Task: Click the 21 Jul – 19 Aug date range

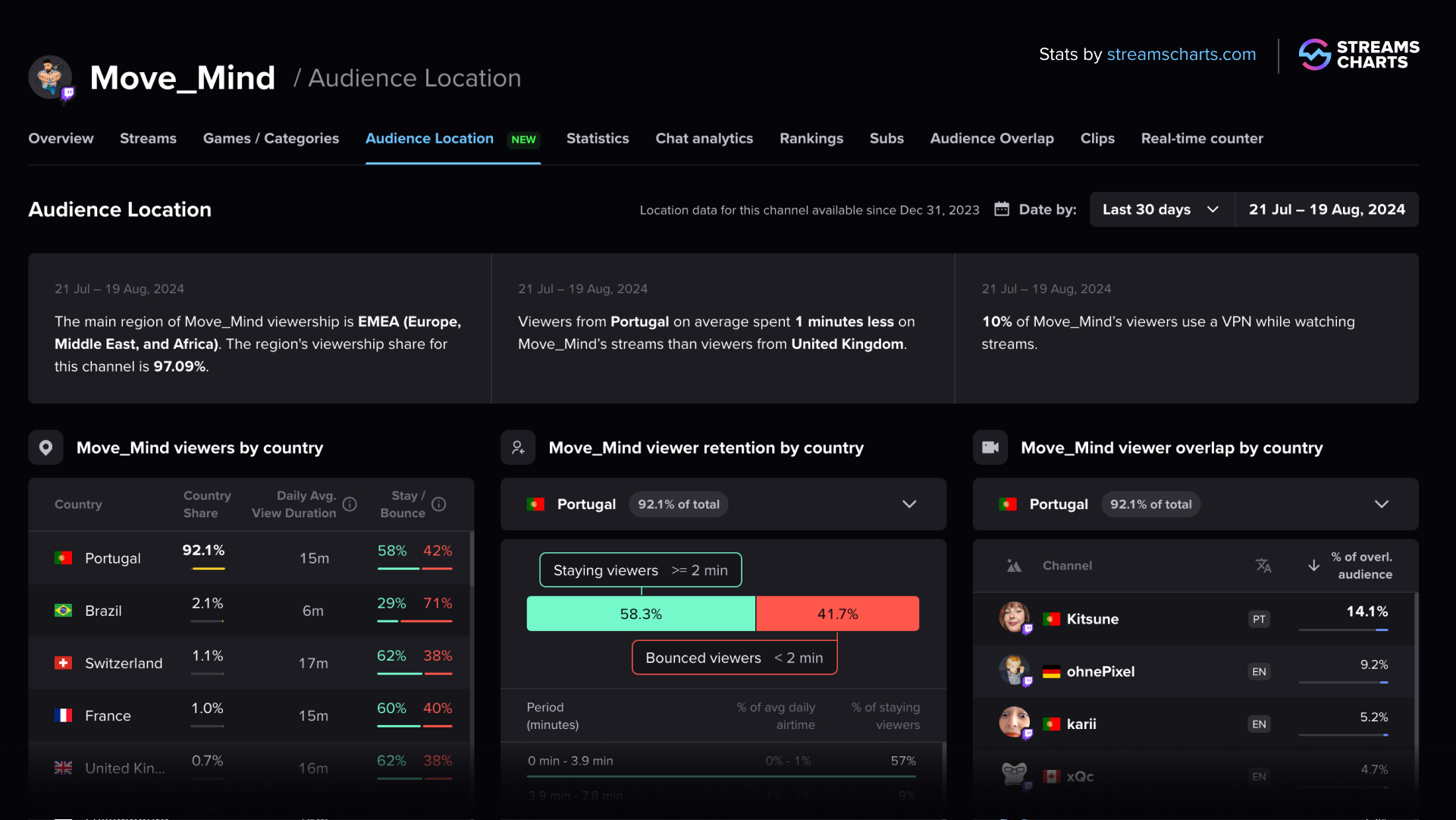Action: pos(1326,209)
